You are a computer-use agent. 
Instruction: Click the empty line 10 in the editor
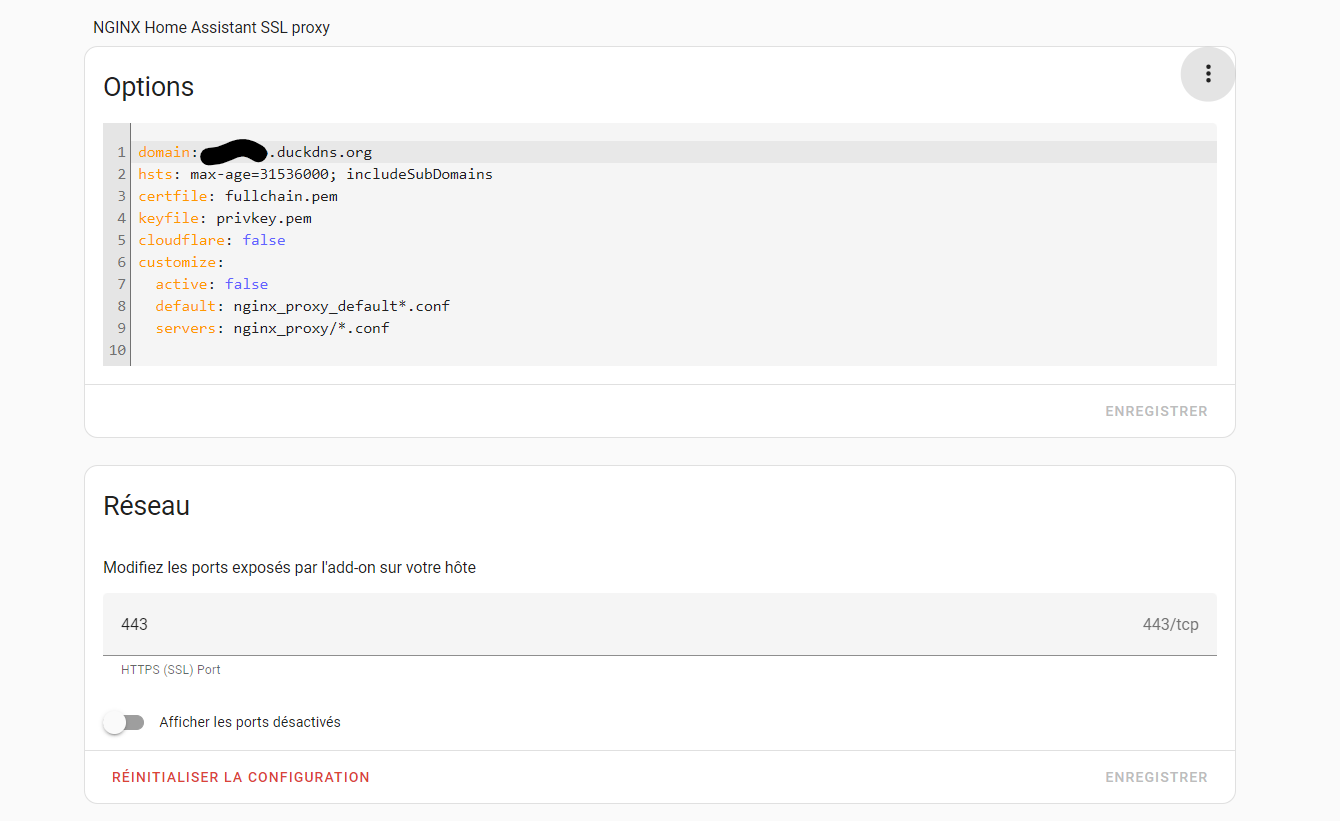tap(674, 350)
